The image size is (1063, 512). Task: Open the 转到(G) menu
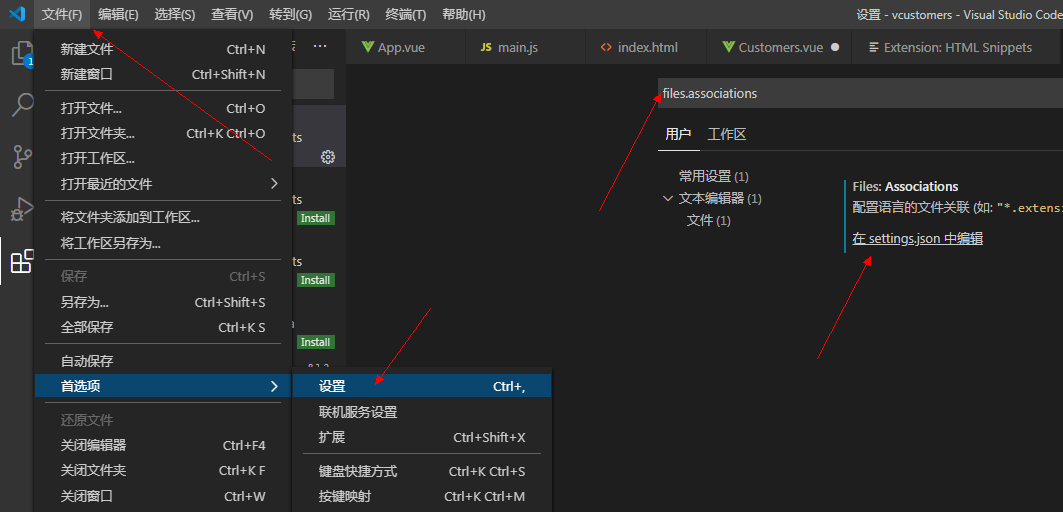(290, 14)
